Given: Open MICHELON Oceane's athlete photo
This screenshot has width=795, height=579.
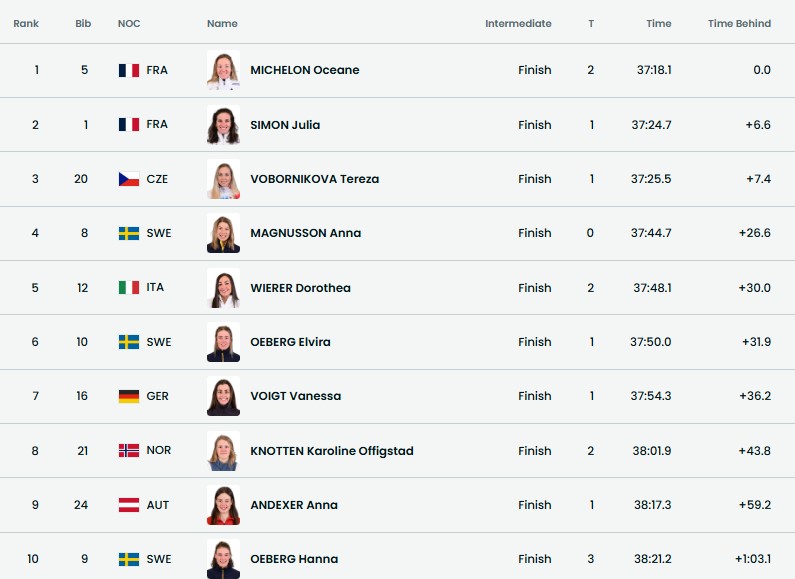Looking at the screenshot, I should pyautogui.click(x=223, y=70).
